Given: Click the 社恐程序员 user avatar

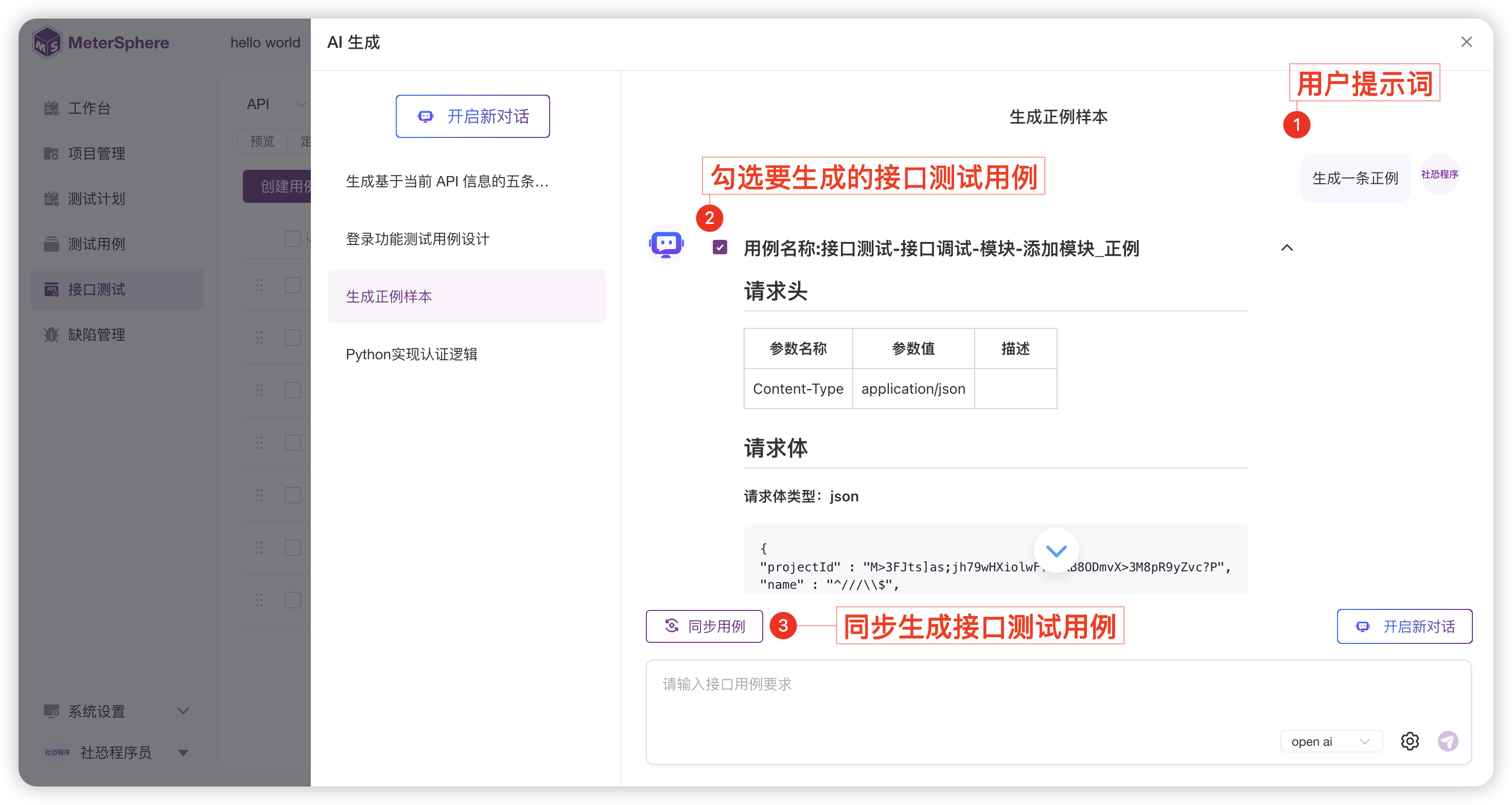Looking at the screenshot, I should 58,752.
